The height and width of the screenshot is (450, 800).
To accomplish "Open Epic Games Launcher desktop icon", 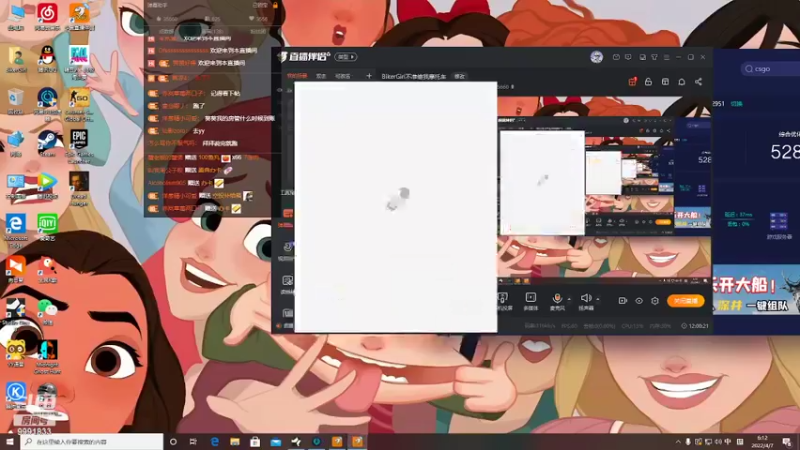I will [x=79, y=146].
